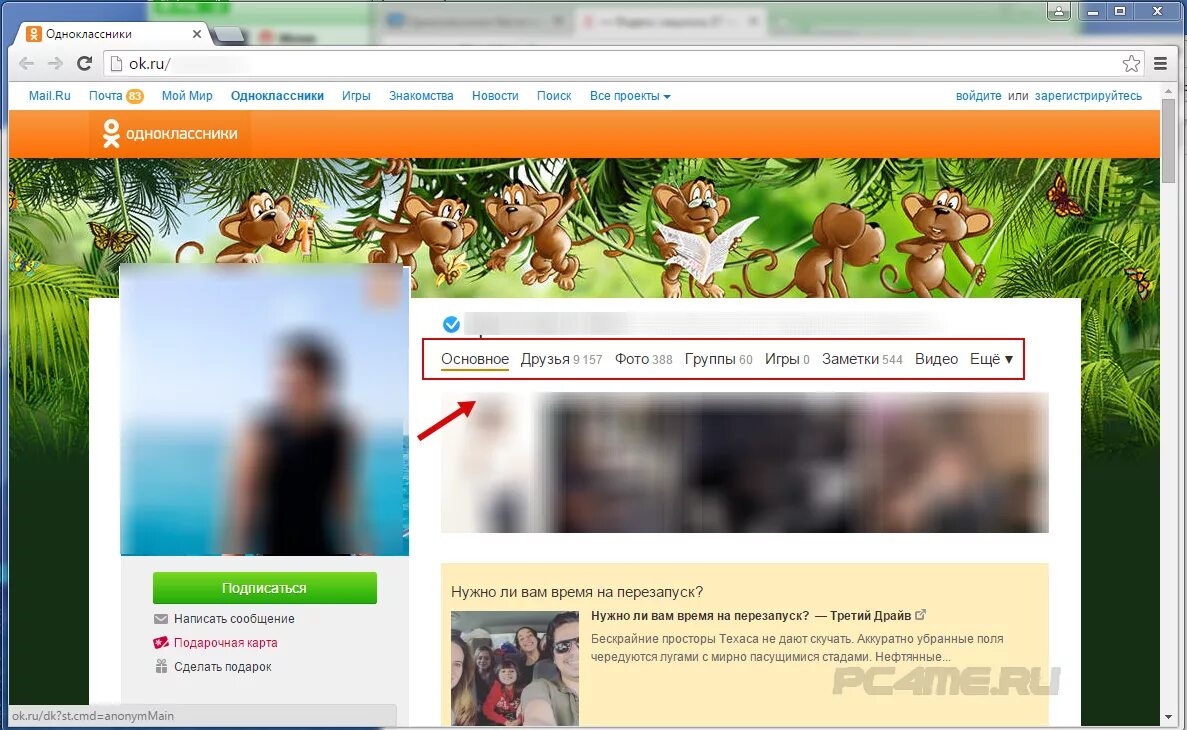
Task: Click Подарочная карта link
Action: tap(226, 643)
